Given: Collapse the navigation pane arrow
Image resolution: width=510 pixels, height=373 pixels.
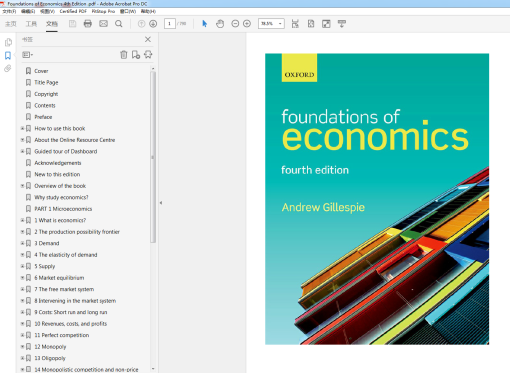Looking at the screenshot, I should tap(161, 203).
